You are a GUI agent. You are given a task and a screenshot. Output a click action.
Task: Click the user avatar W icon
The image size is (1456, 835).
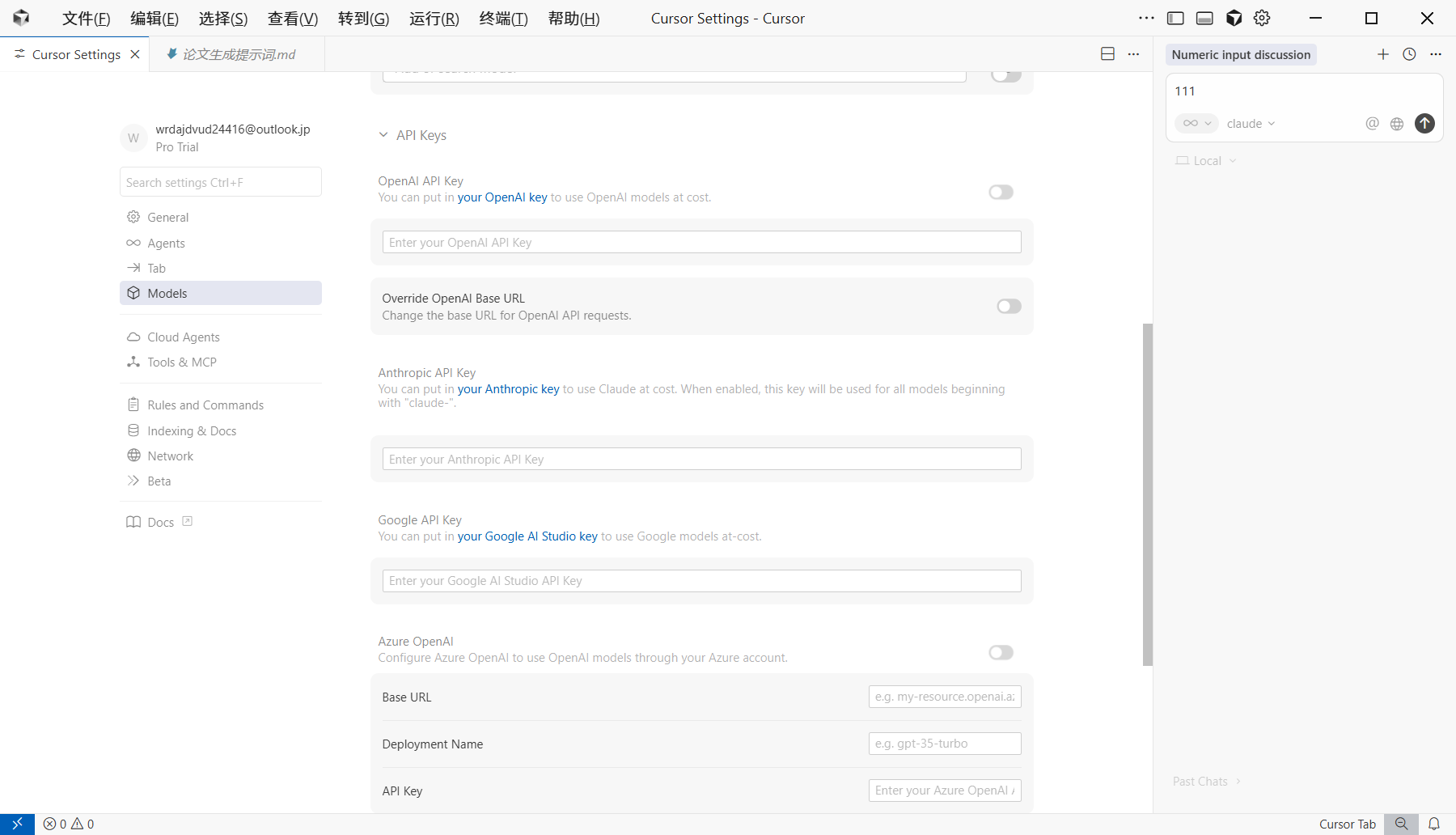(x=133, y=138)
